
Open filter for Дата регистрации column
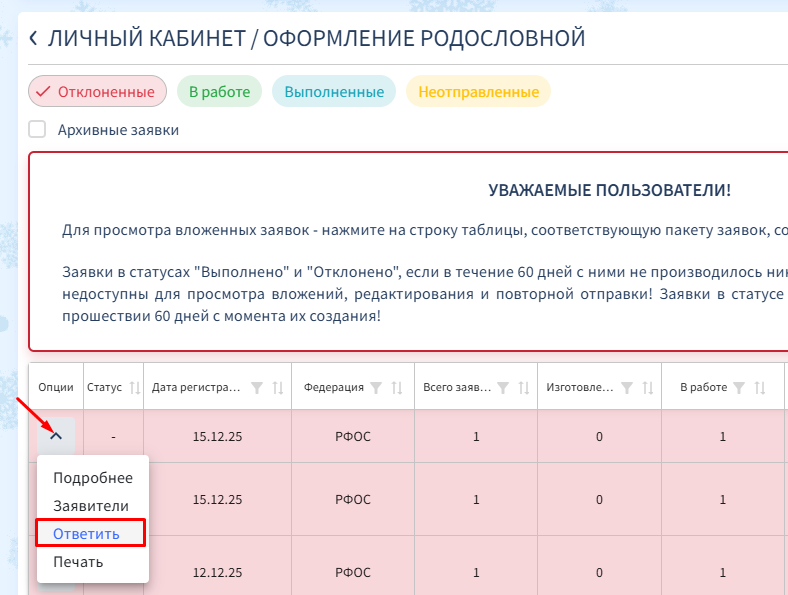pyautogui.click(x=257, y=388)
